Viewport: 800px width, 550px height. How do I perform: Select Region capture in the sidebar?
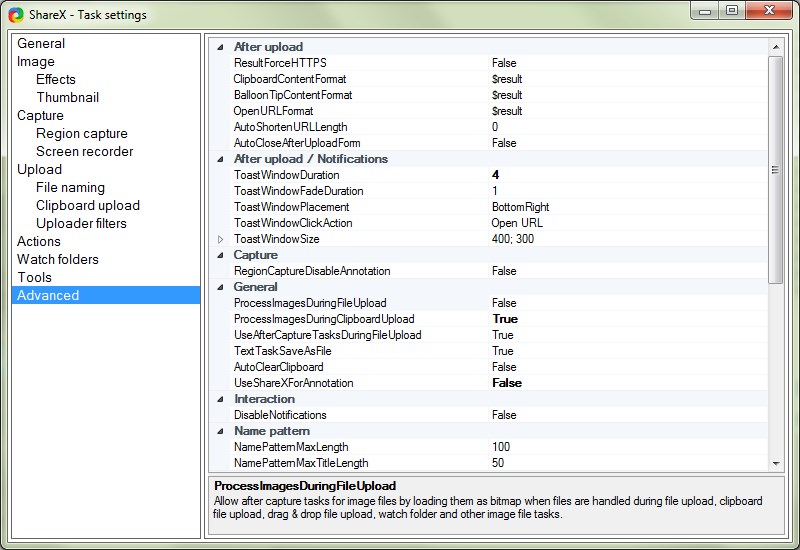coord(82,134)
